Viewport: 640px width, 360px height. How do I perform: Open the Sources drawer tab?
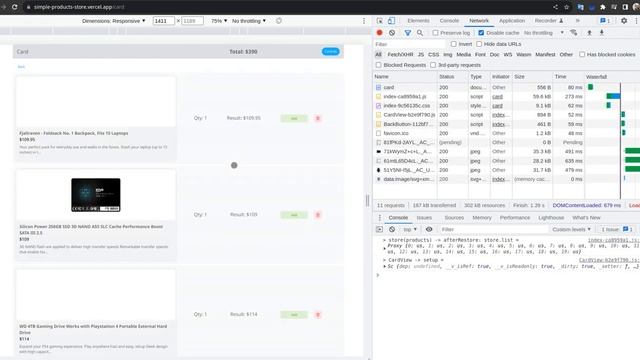coord(454,218)
